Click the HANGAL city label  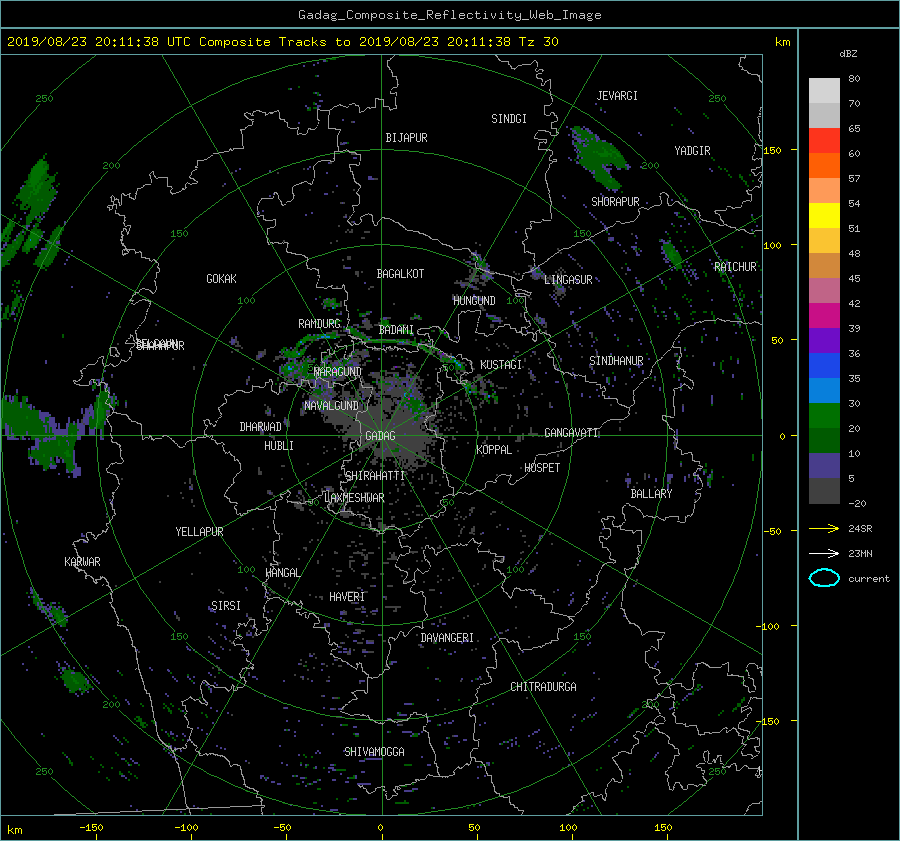(x=282, y=573)
